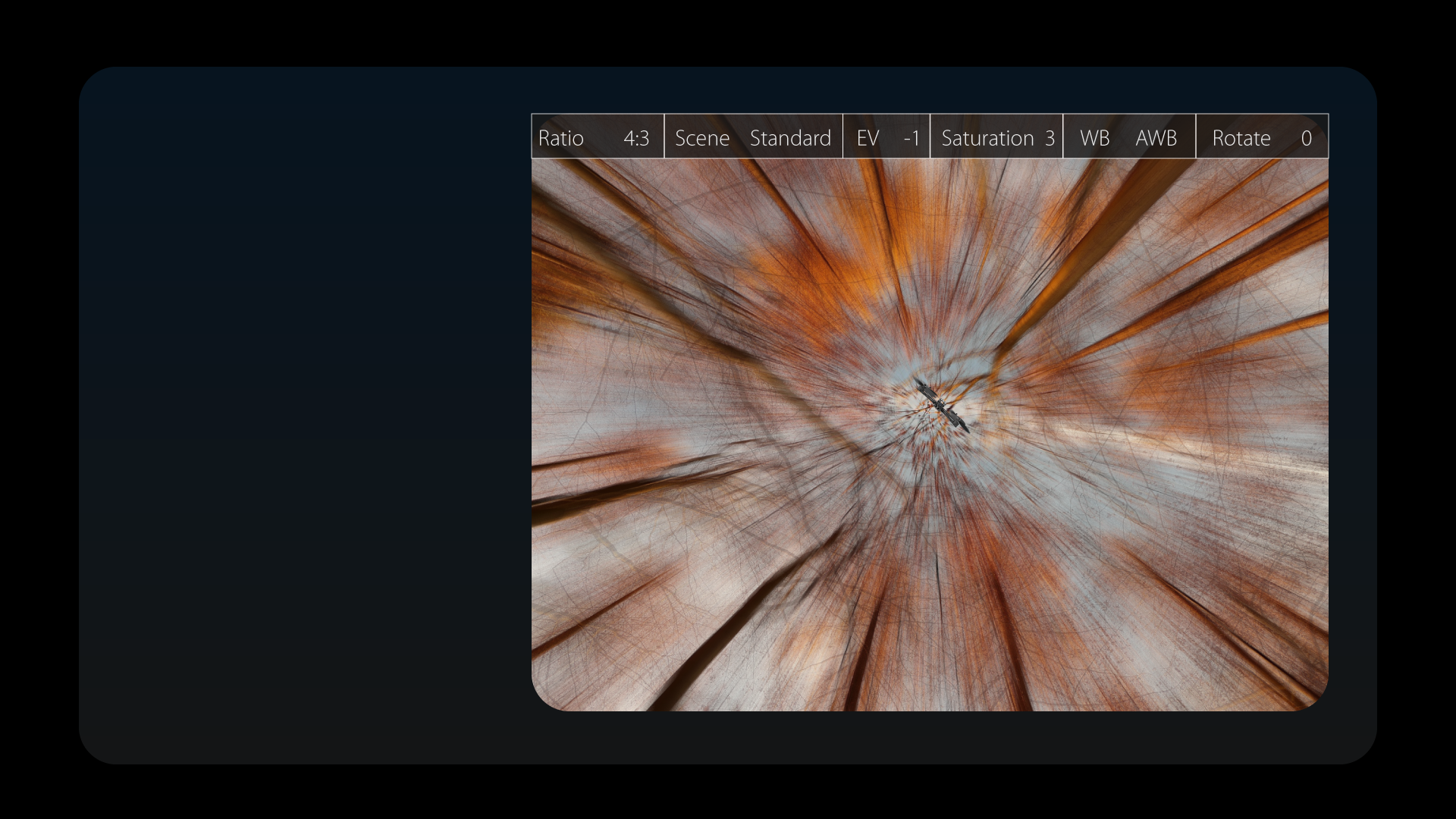Select the Saturation 3 setting
Screen dimensions: 1456x819
click(x=996, y=136)
